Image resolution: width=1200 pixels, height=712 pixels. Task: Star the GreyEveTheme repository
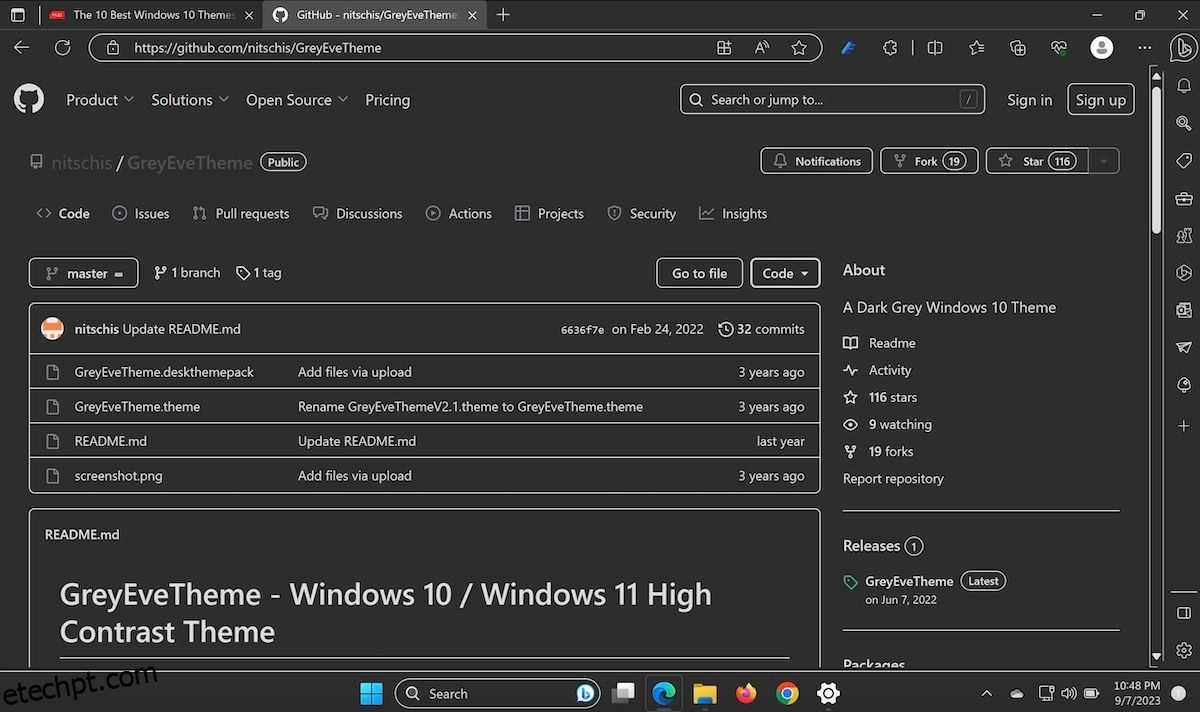(x=1036, y=161)
